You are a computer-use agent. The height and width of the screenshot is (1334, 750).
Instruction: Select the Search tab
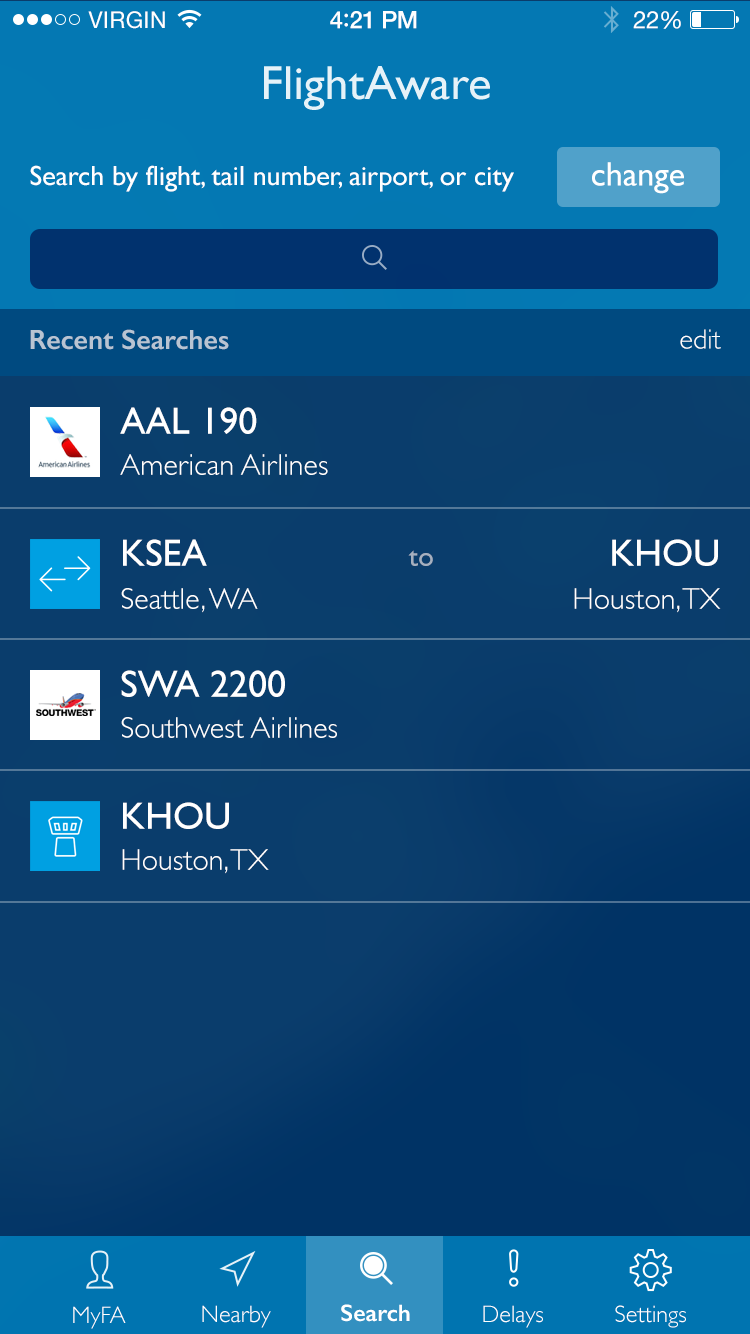[375, 1285]
